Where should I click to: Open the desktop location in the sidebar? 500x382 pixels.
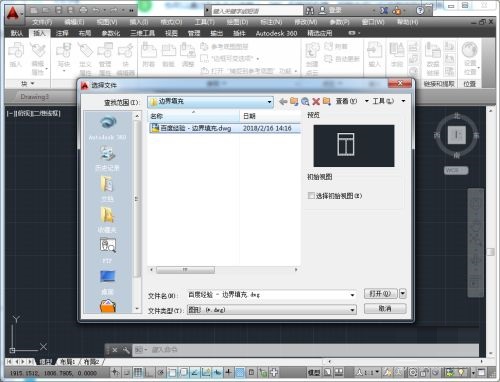coord(107,282)
